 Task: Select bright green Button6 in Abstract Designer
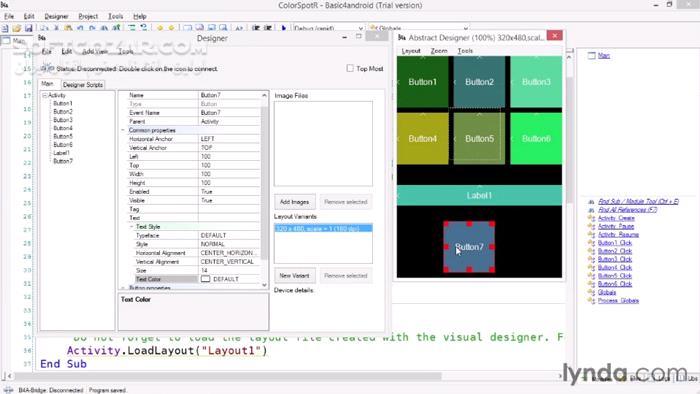click(x=536, y=138)
